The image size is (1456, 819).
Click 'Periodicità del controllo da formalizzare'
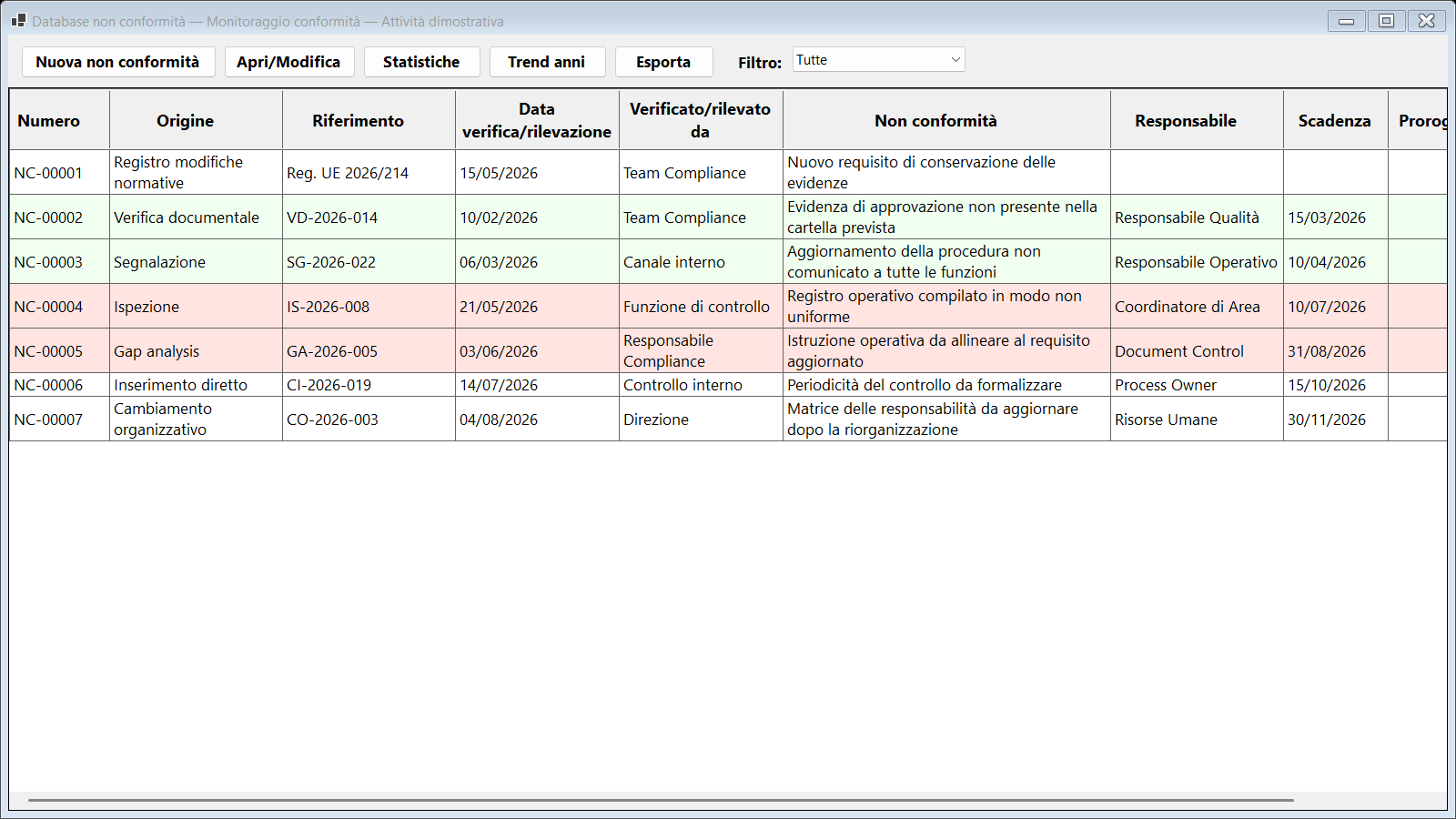point(946,385)
